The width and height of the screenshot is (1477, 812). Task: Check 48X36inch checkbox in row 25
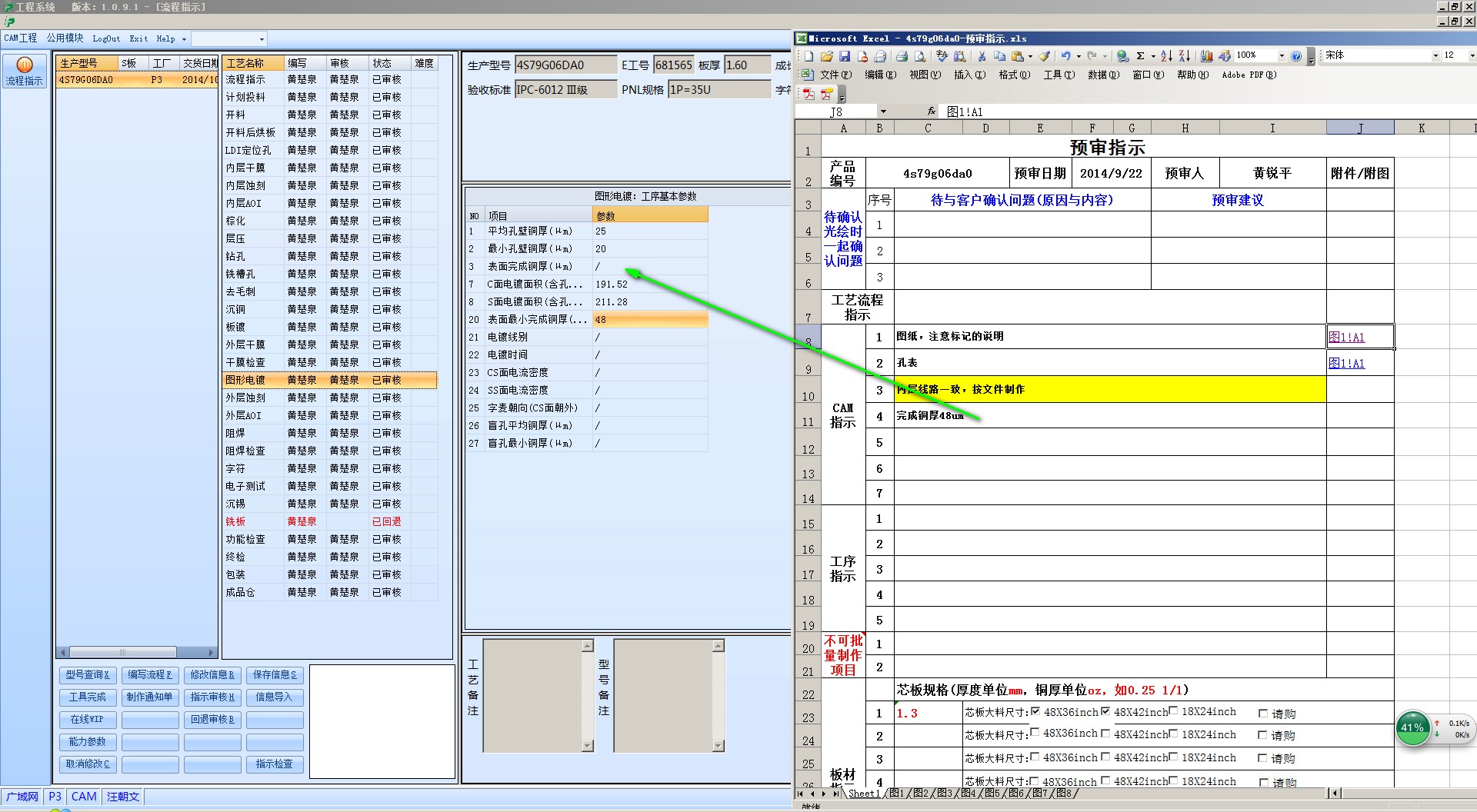(1035, 757)
